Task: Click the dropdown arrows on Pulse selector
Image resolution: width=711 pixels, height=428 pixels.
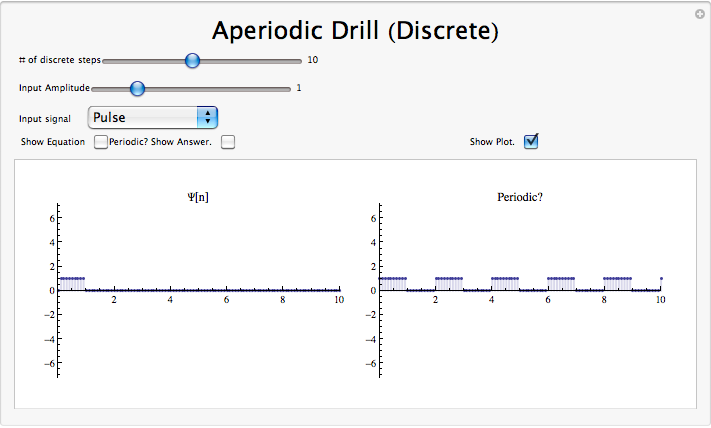Action: click(x=207, y=118)
